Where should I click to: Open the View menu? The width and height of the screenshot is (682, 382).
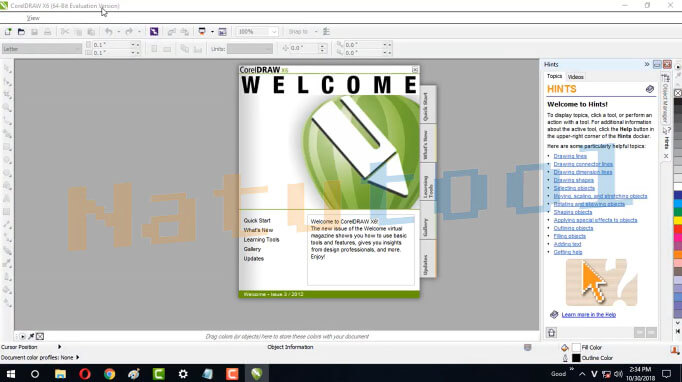pos(33,18)
